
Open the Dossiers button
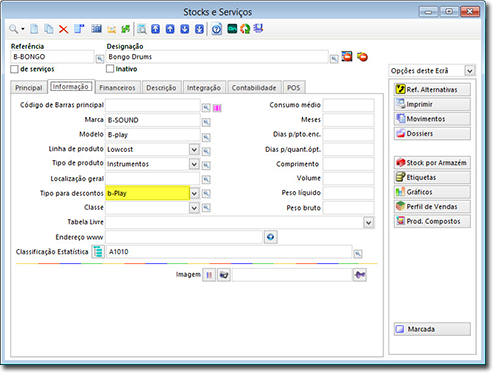click(x=432, y=134)
